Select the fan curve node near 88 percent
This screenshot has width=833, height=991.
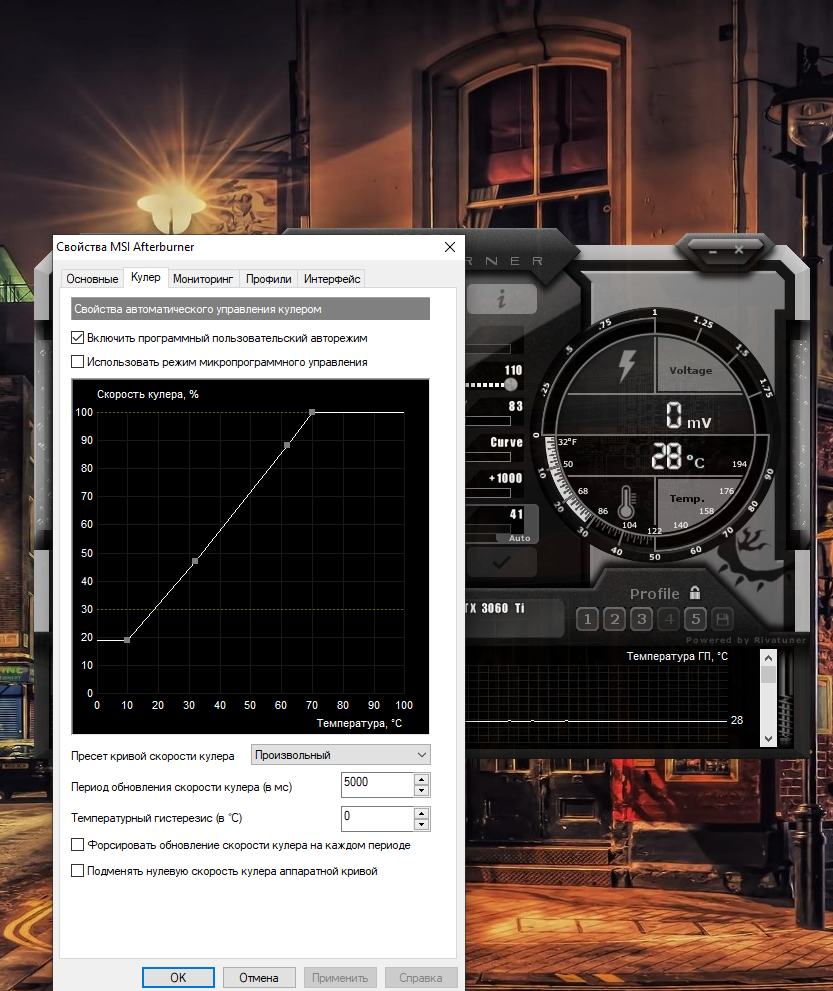click(x=287, y=446)
